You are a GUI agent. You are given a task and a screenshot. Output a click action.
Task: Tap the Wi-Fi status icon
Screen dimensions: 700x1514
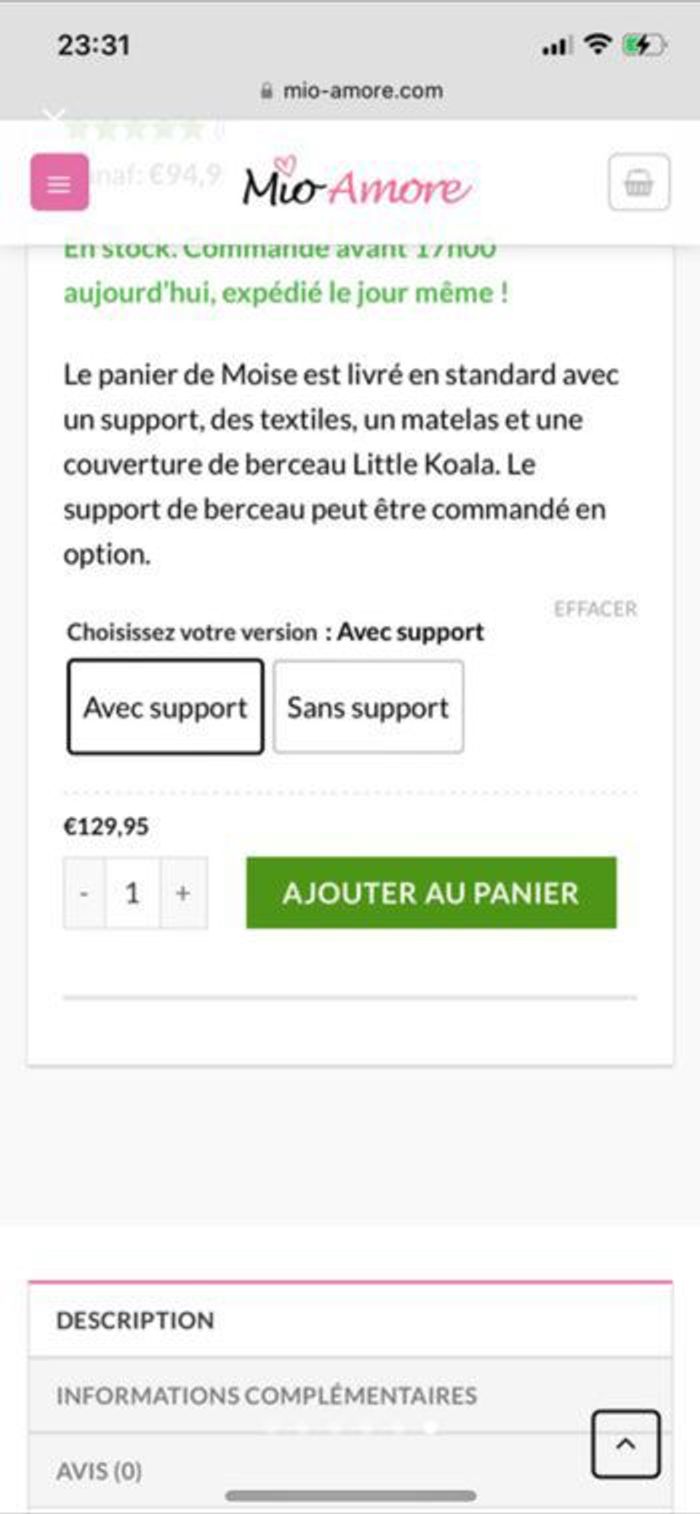point(598,45)
